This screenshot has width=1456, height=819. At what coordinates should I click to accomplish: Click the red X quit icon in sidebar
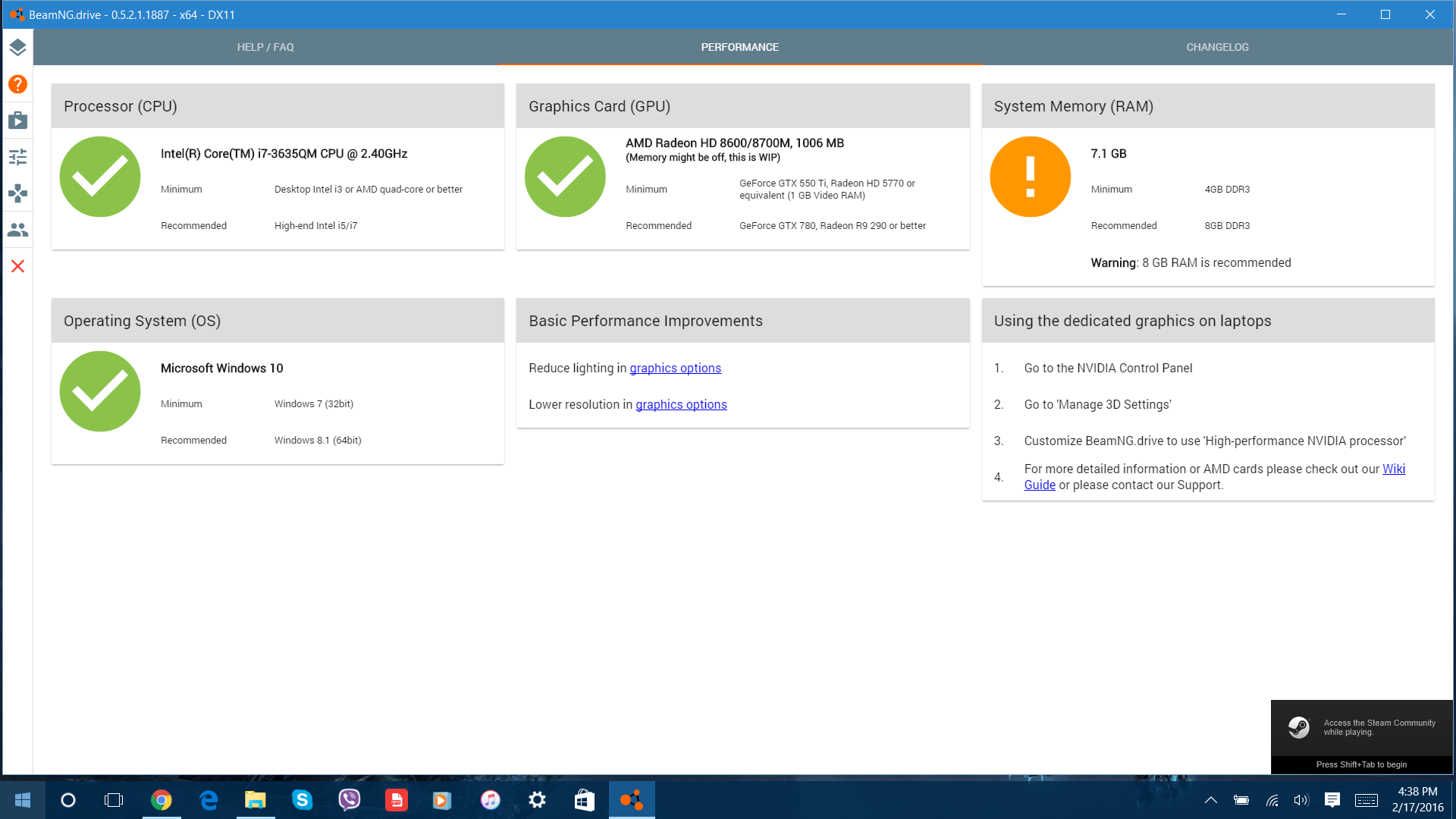click(17, 266)
